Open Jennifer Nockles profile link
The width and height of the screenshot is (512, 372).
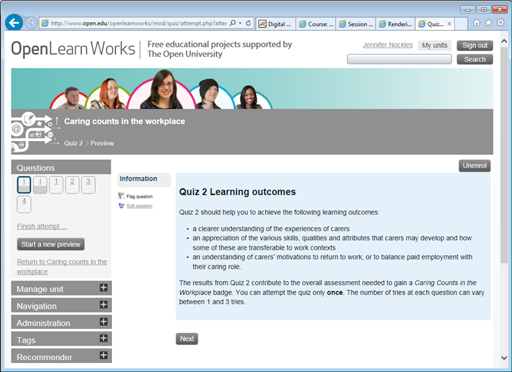point(388,45)
